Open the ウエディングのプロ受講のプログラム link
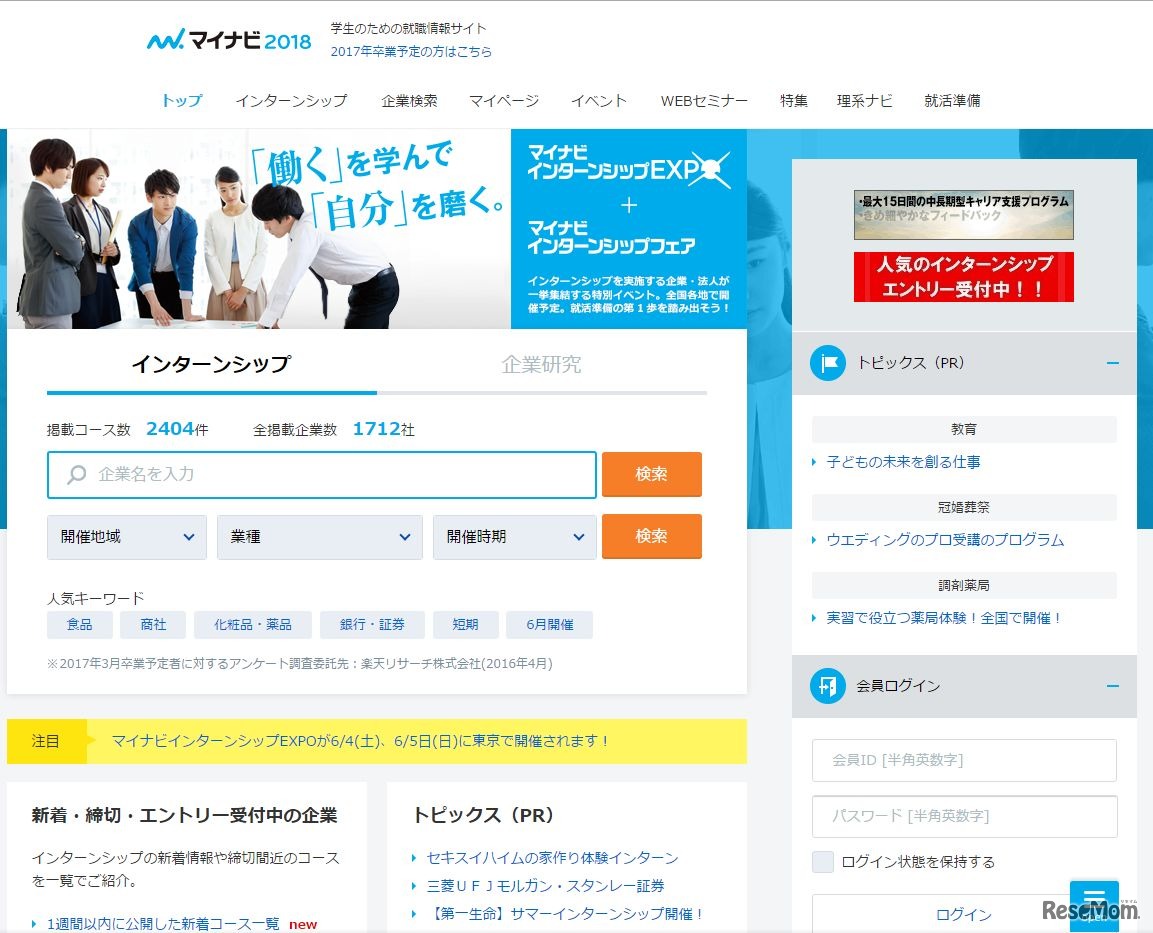The height and width of the screenshot is (933, 1153). point(945,540)
